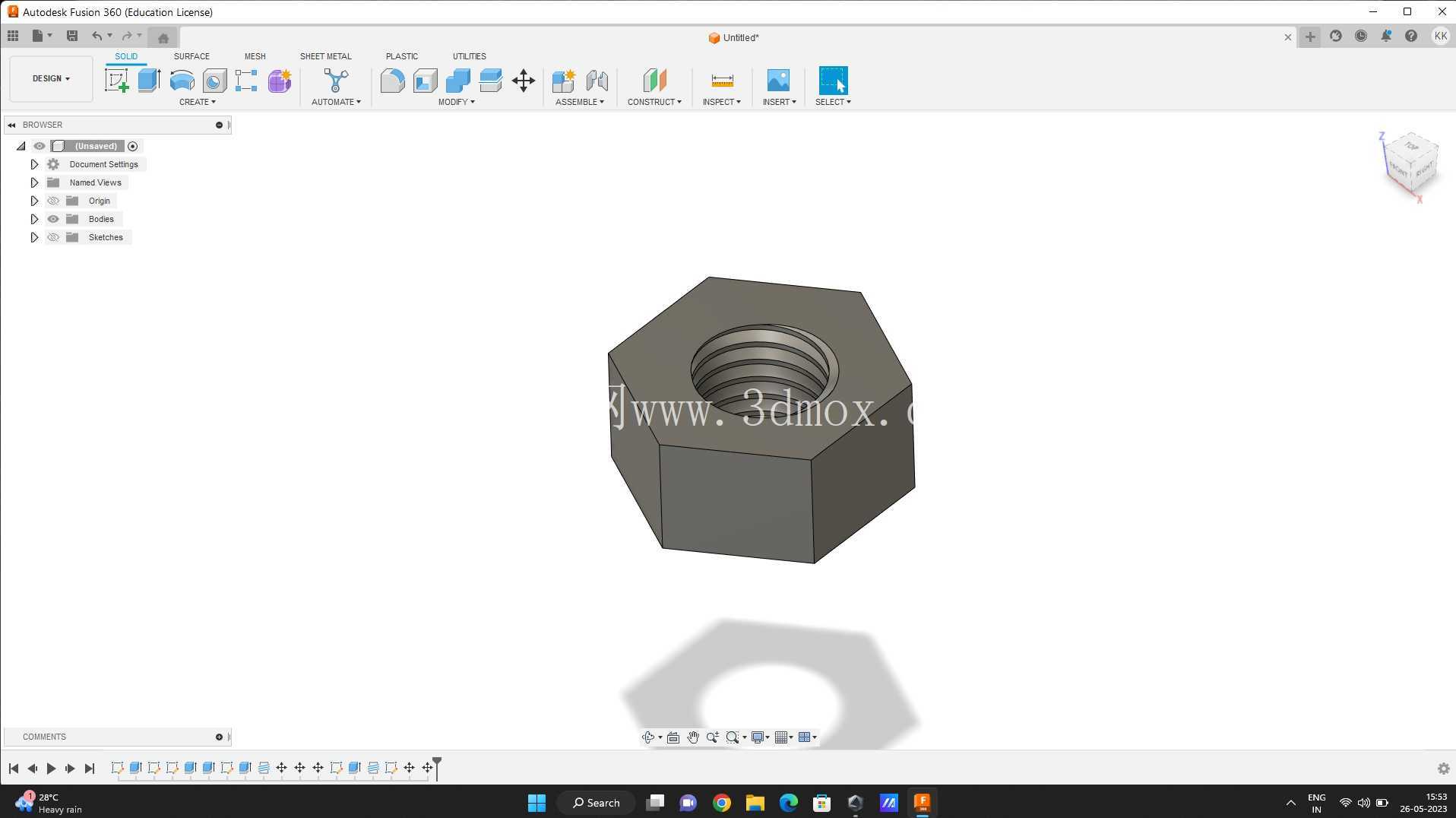Go to the Home tab icon
Screen dimensions: 1456x818
click(163, 37)
